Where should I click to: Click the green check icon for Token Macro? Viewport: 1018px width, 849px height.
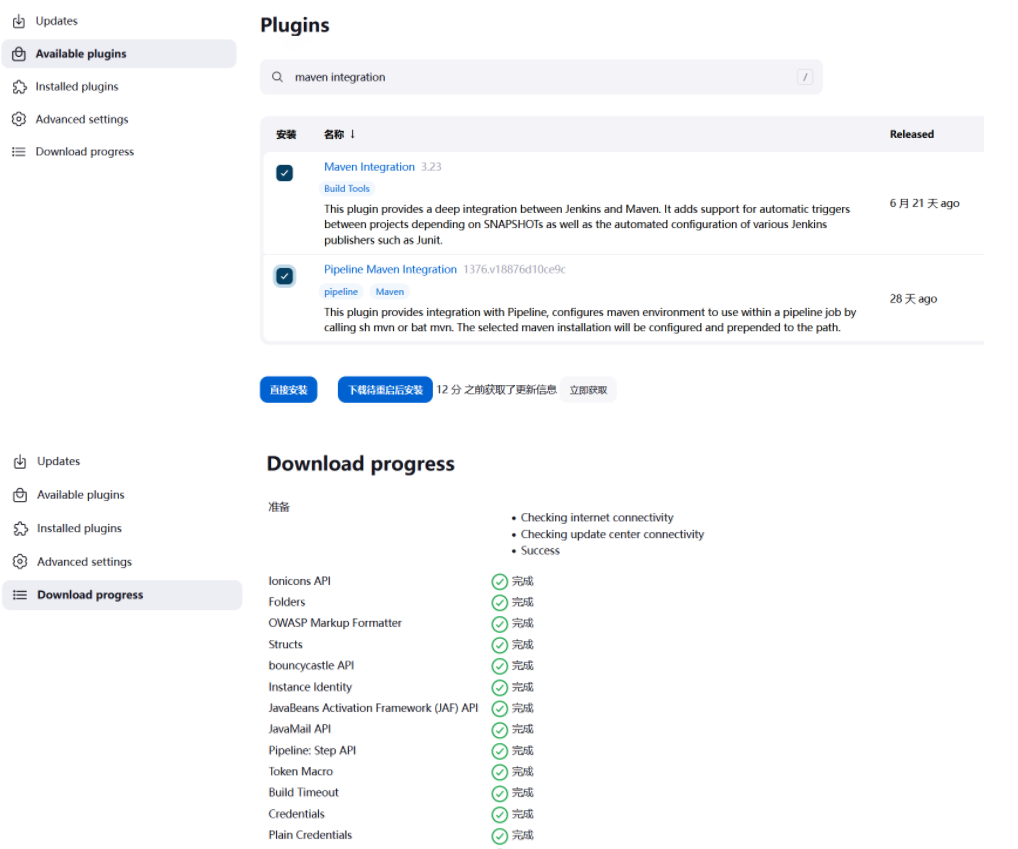[499, 772]
